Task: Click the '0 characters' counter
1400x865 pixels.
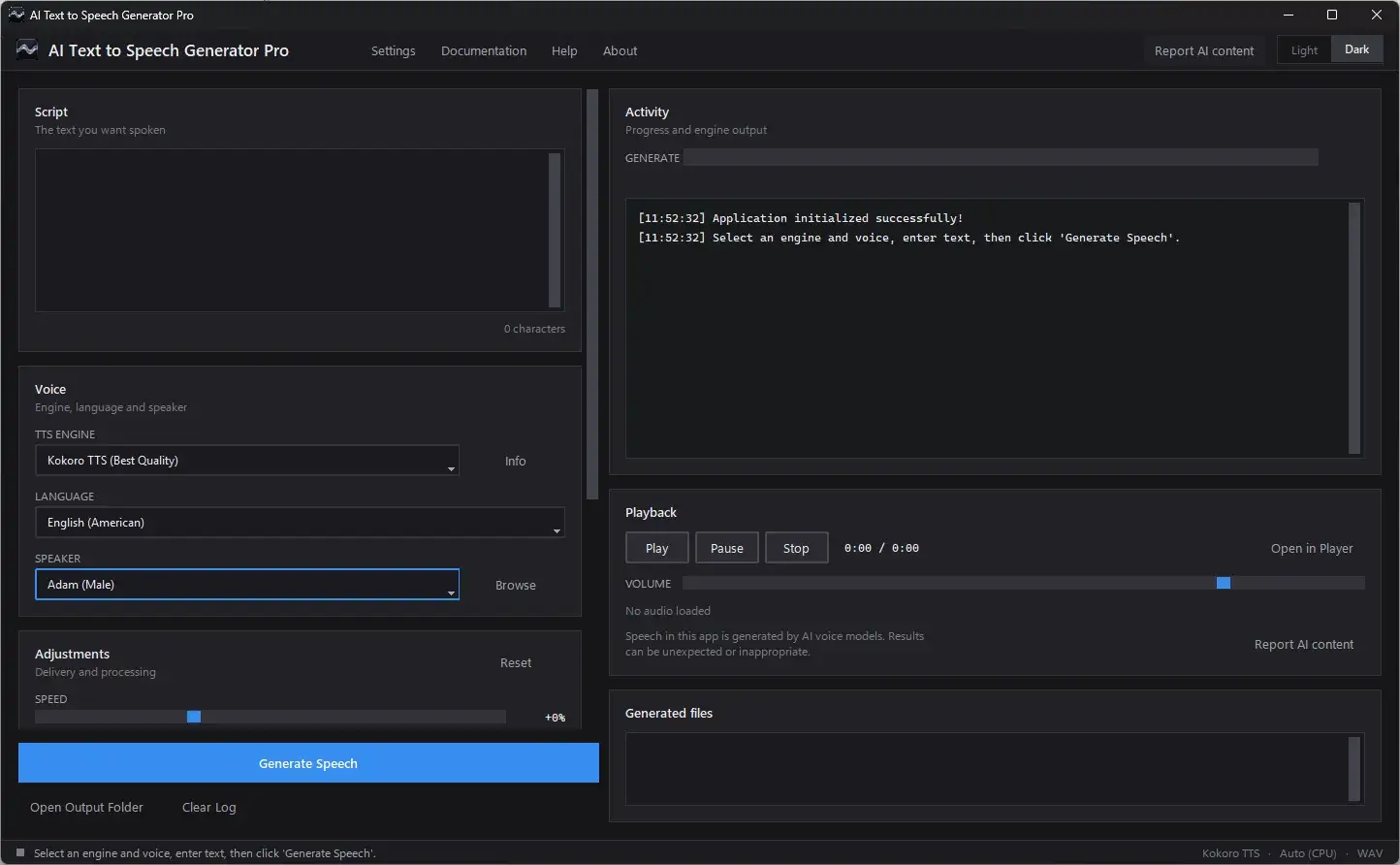Action: click(x=534, y=329)
